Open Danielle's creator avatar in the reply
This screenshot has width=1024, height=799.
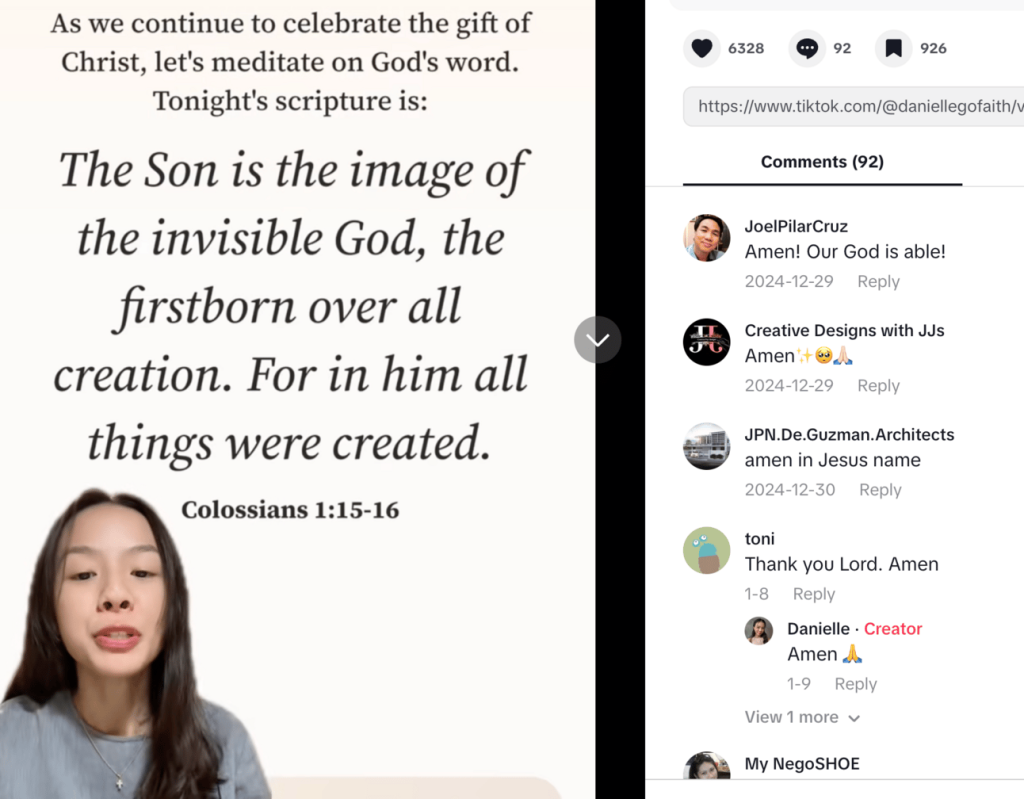click(759, 631)
